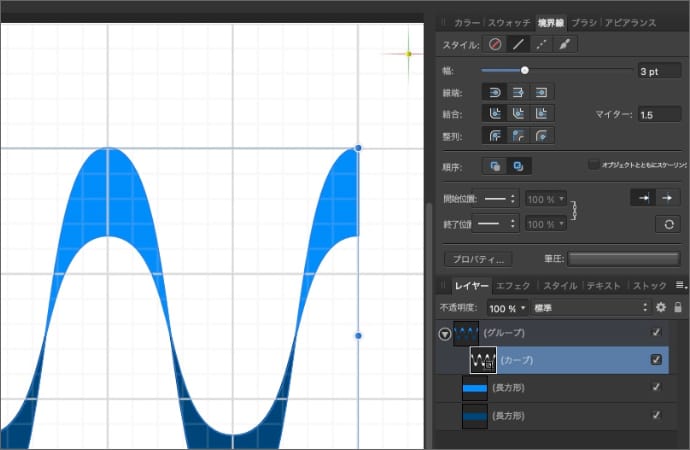Open the 開始位置 arrowhead style dropdown
This screenshot has height=450, width=690.
(x=496, y=198)
